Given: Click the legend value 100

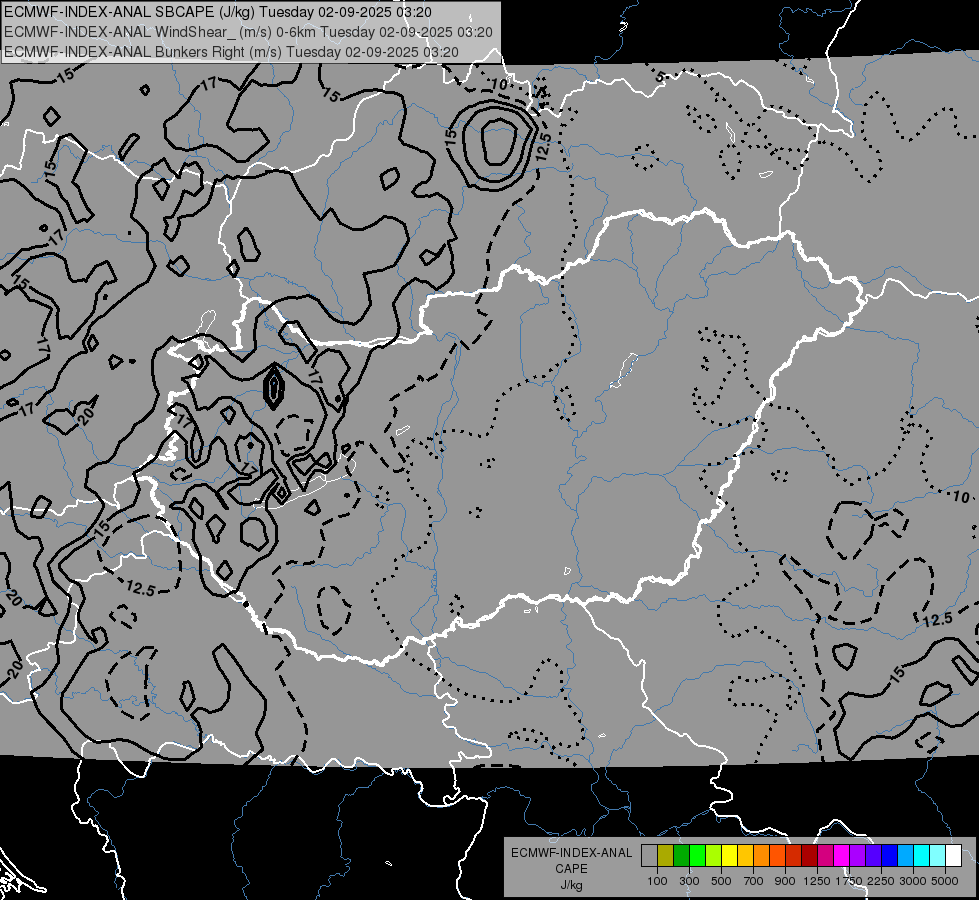Looking at the screenshot, I should [x=657, y=881].
